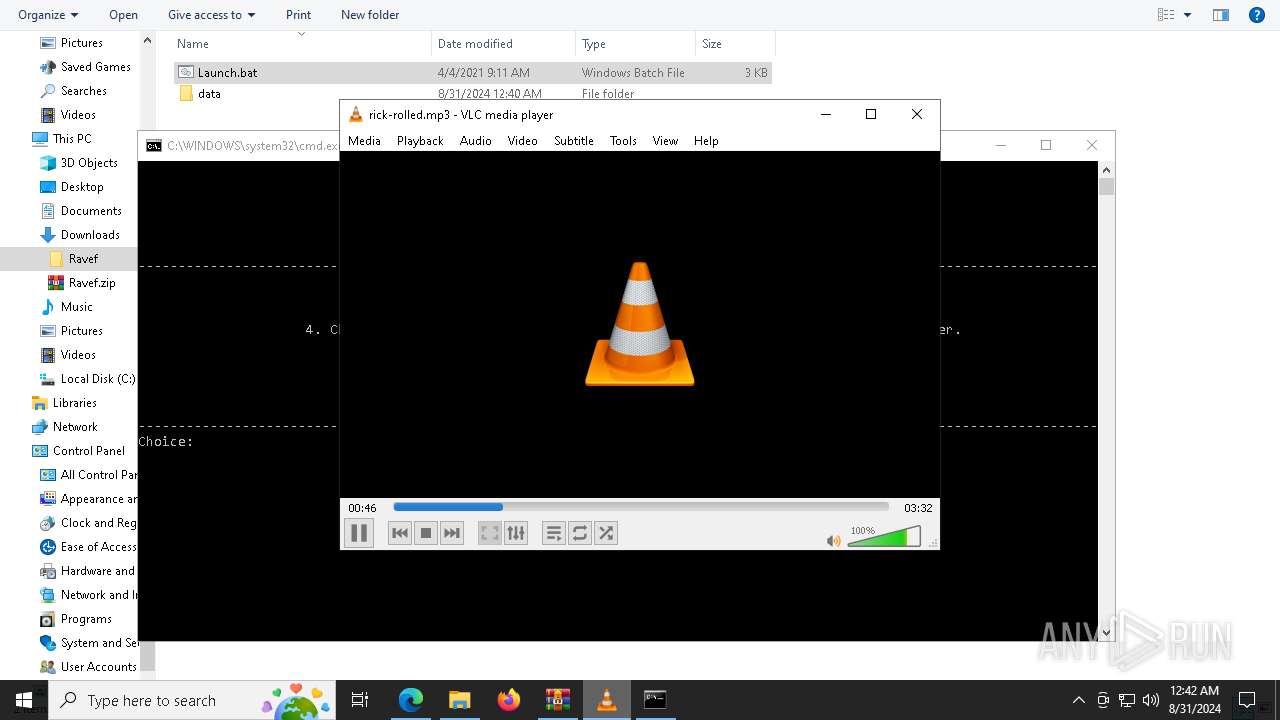Open VLC Media menu
The height and width of the screenshot is (720, 1280).
tap(364, 141)
